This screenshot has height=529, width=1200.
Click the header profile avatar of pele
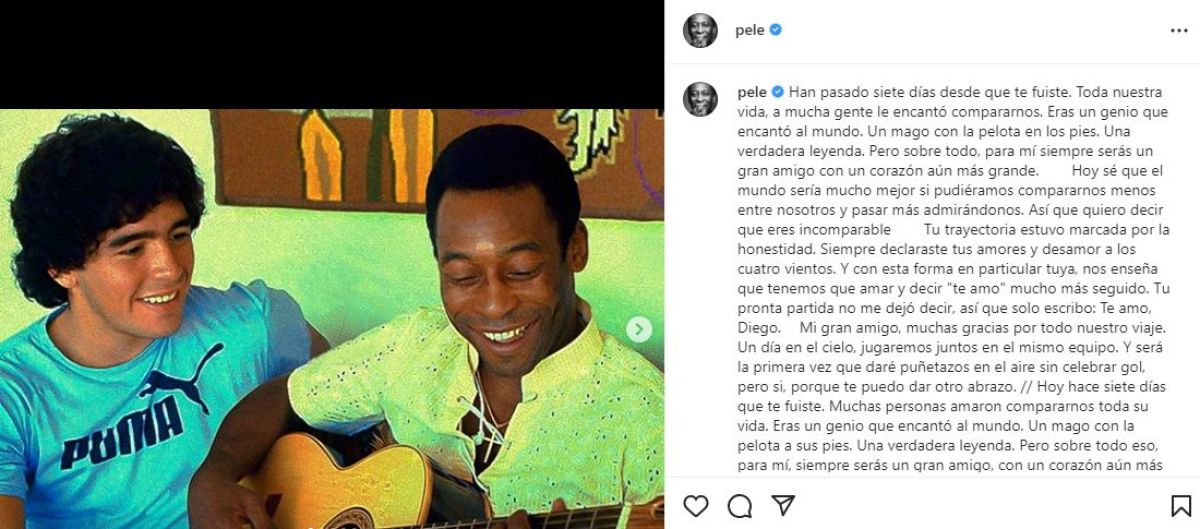[x=700, y=30]
